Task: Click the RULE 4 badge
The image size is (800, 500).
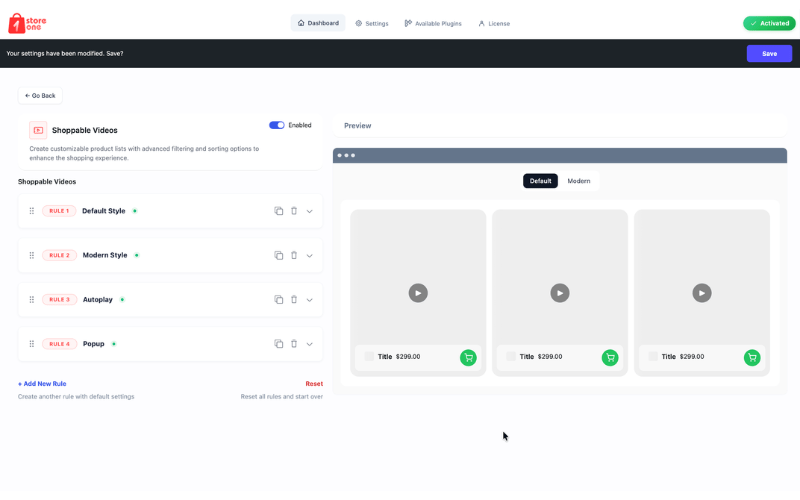Action: click(x=59, y=344)
